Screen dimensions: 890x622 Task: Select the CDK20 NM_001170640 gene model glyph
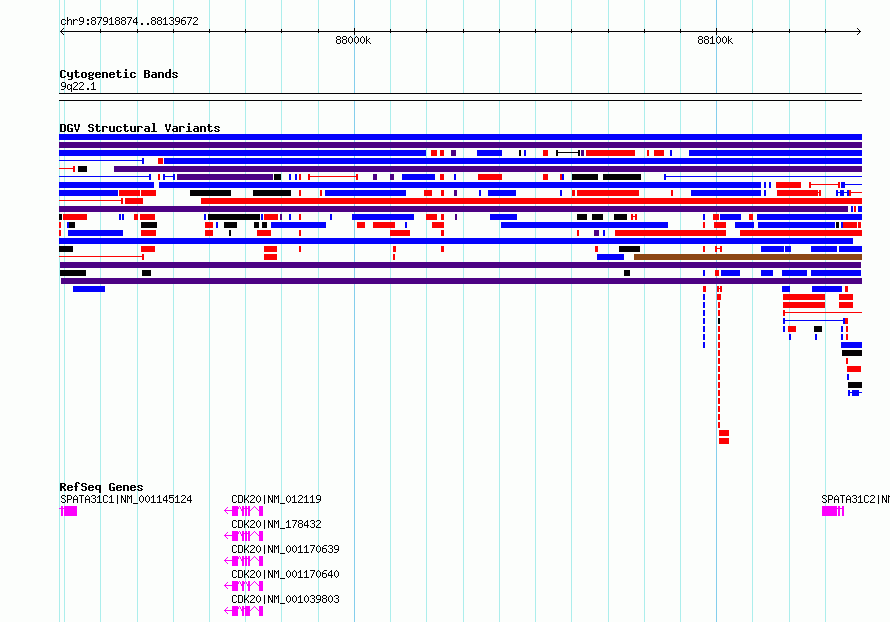244,586
